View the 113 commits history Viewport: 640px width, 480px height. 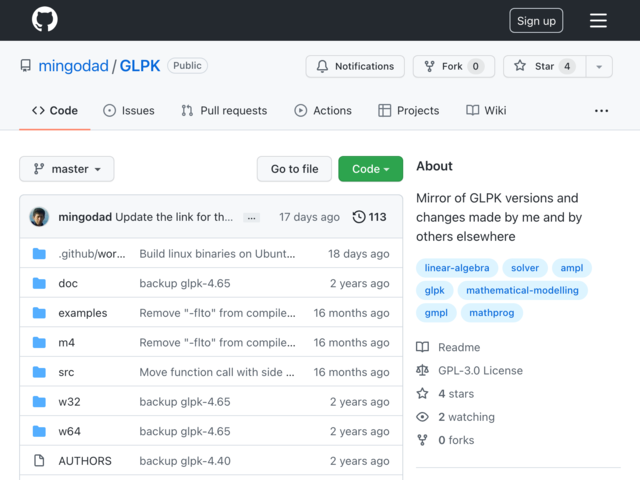[x=369, y=217]
